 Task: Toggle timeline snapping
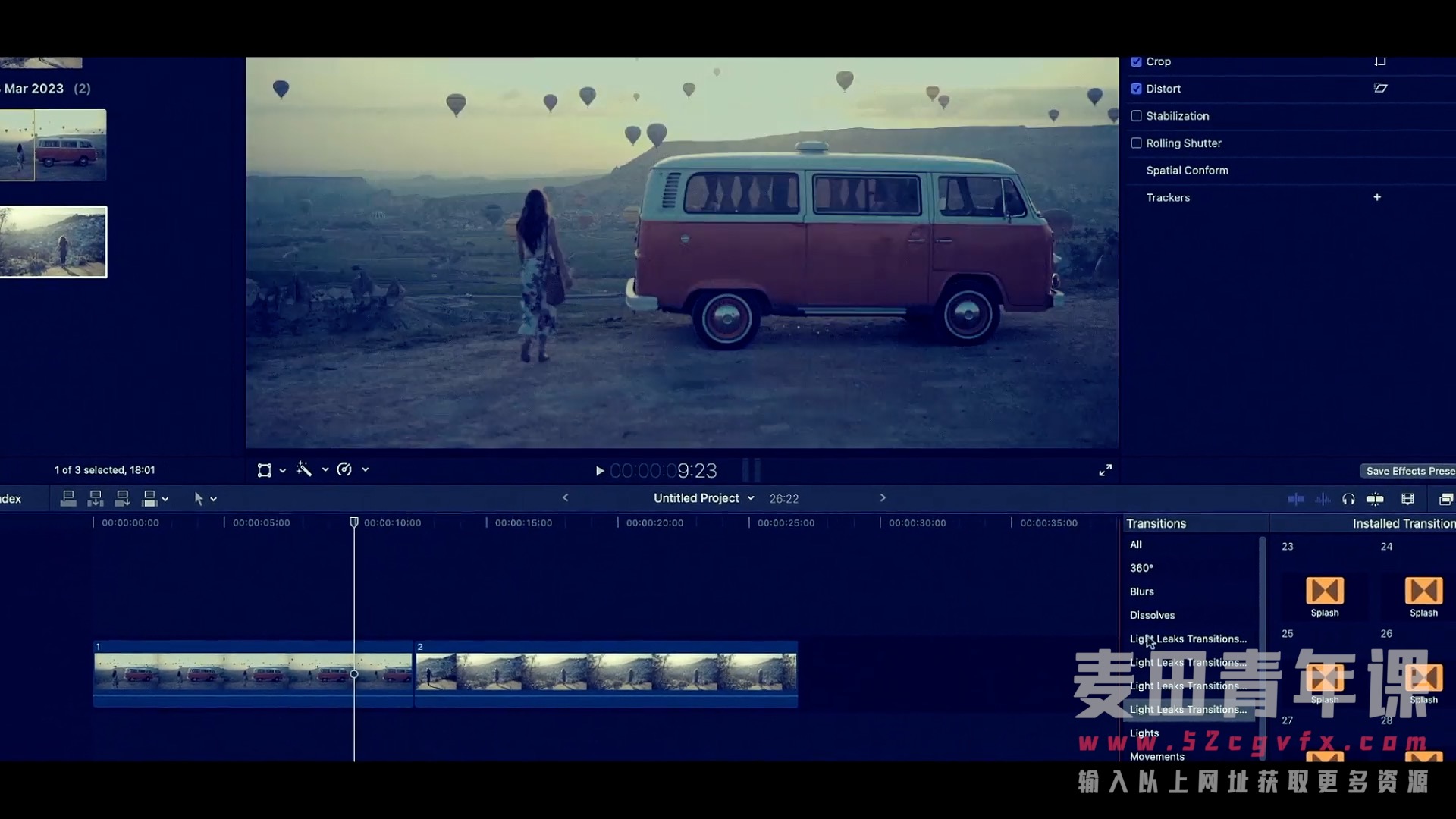pyautogui.click(x=1375, y=499)
